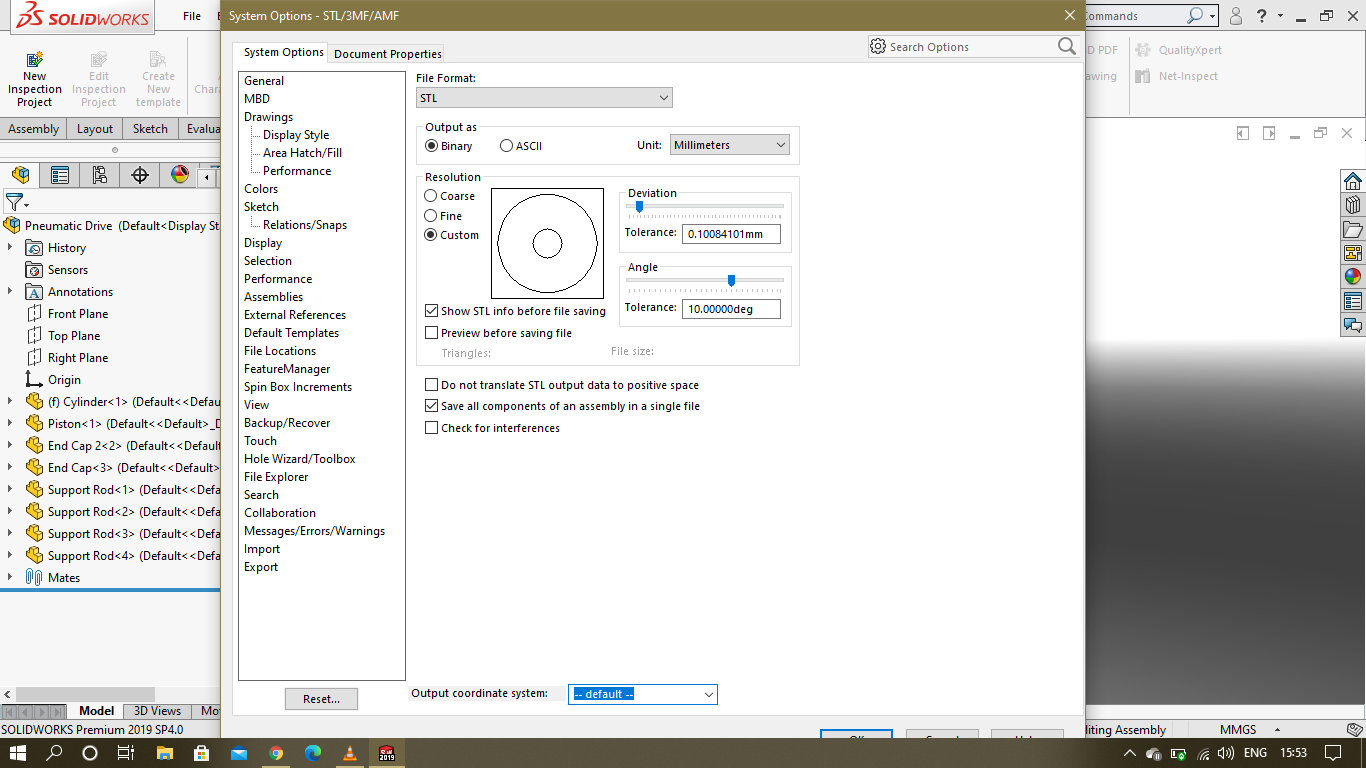Click the help question mark icon
This screenshot has height=768, width=1366.
pos(1262,16)
